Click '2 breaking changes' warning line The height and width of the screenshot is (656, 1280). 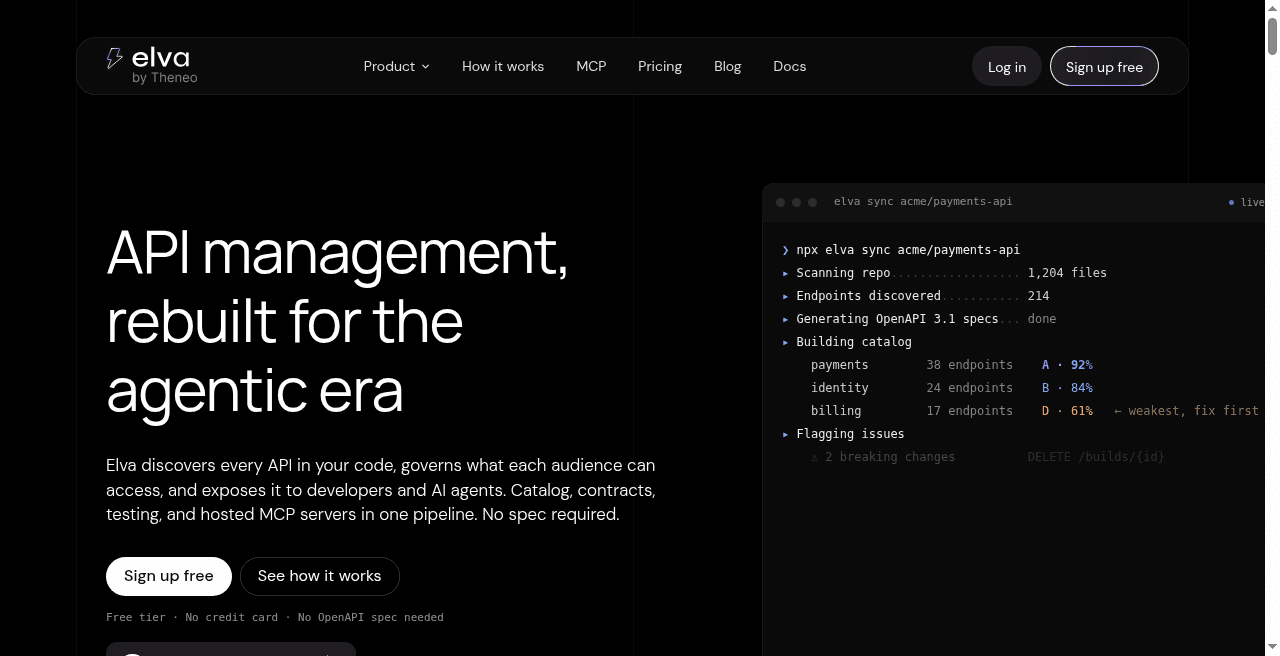pos(883,457)
